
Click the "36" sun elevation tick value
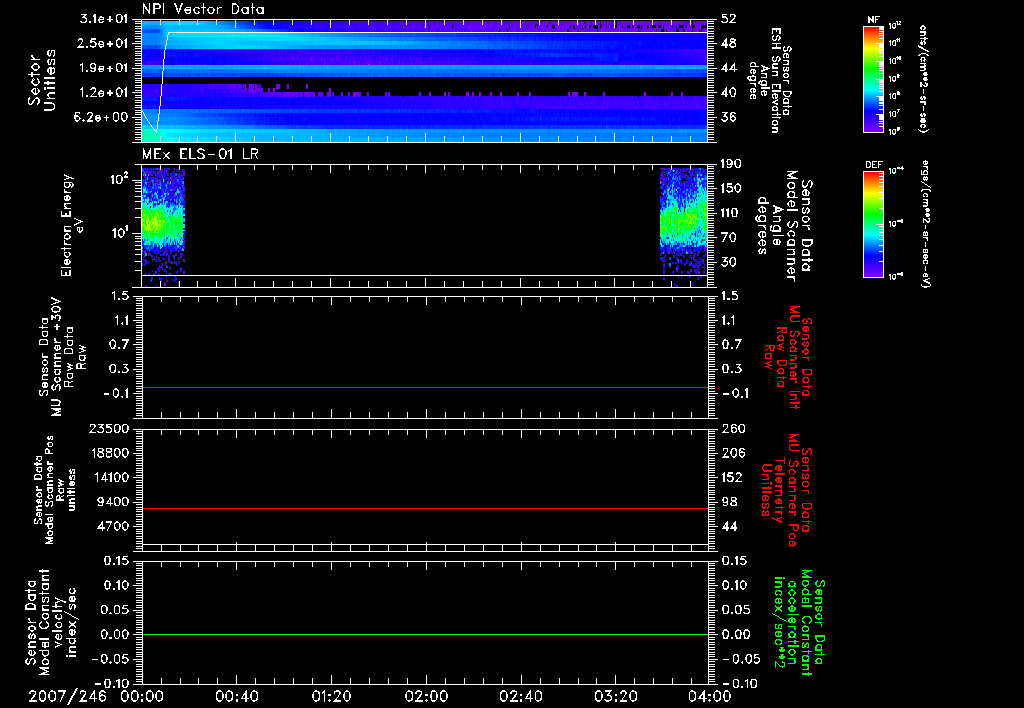point(729,117)
